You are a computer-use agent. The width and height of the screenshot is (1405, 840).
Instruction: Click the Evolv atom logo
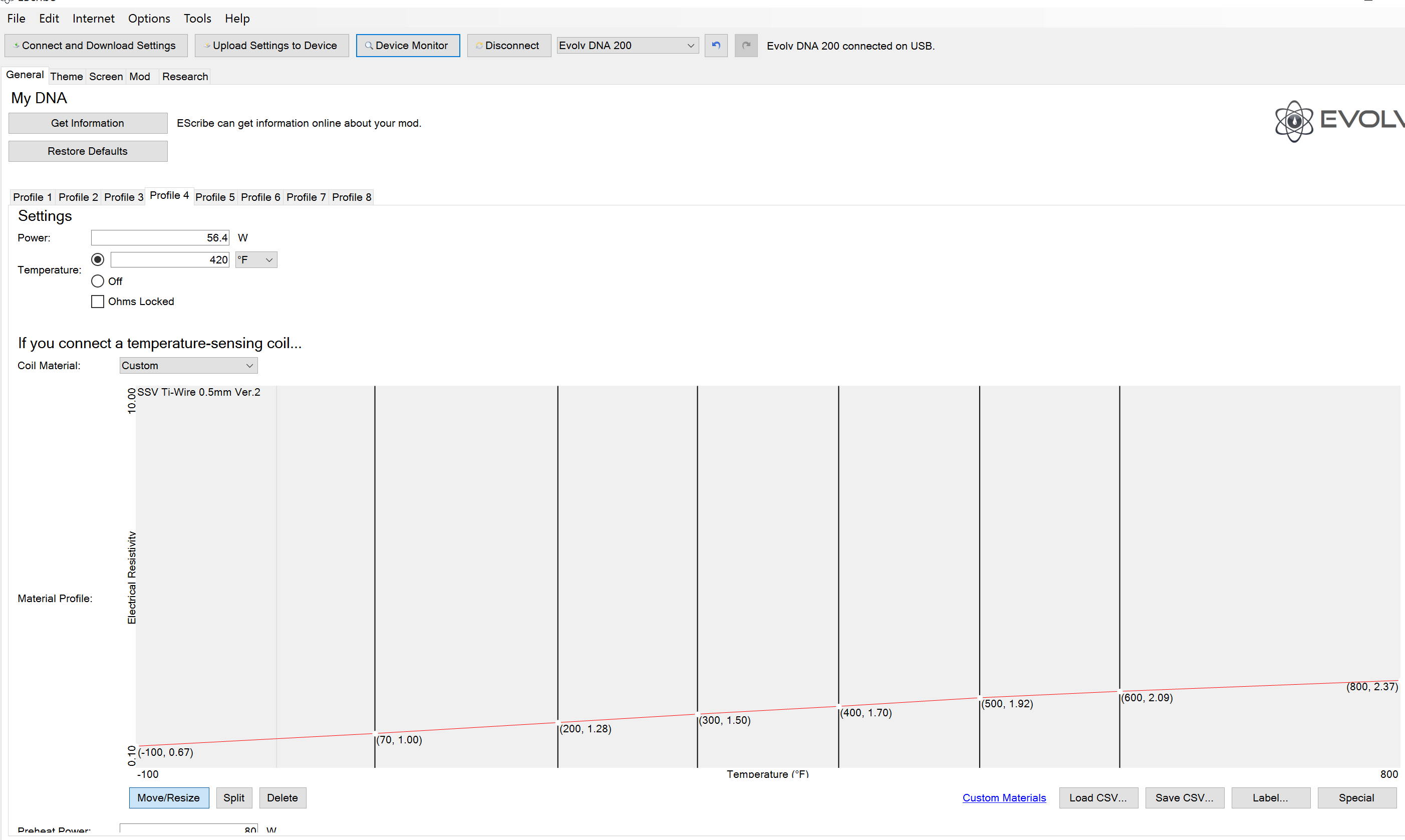click(x=1293, y=121)
